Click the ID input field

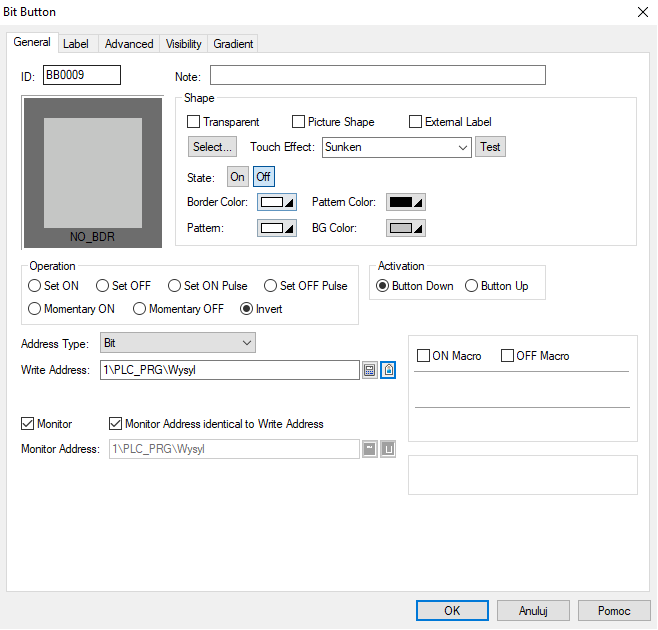pyautogui.click(x=82, y=75)
